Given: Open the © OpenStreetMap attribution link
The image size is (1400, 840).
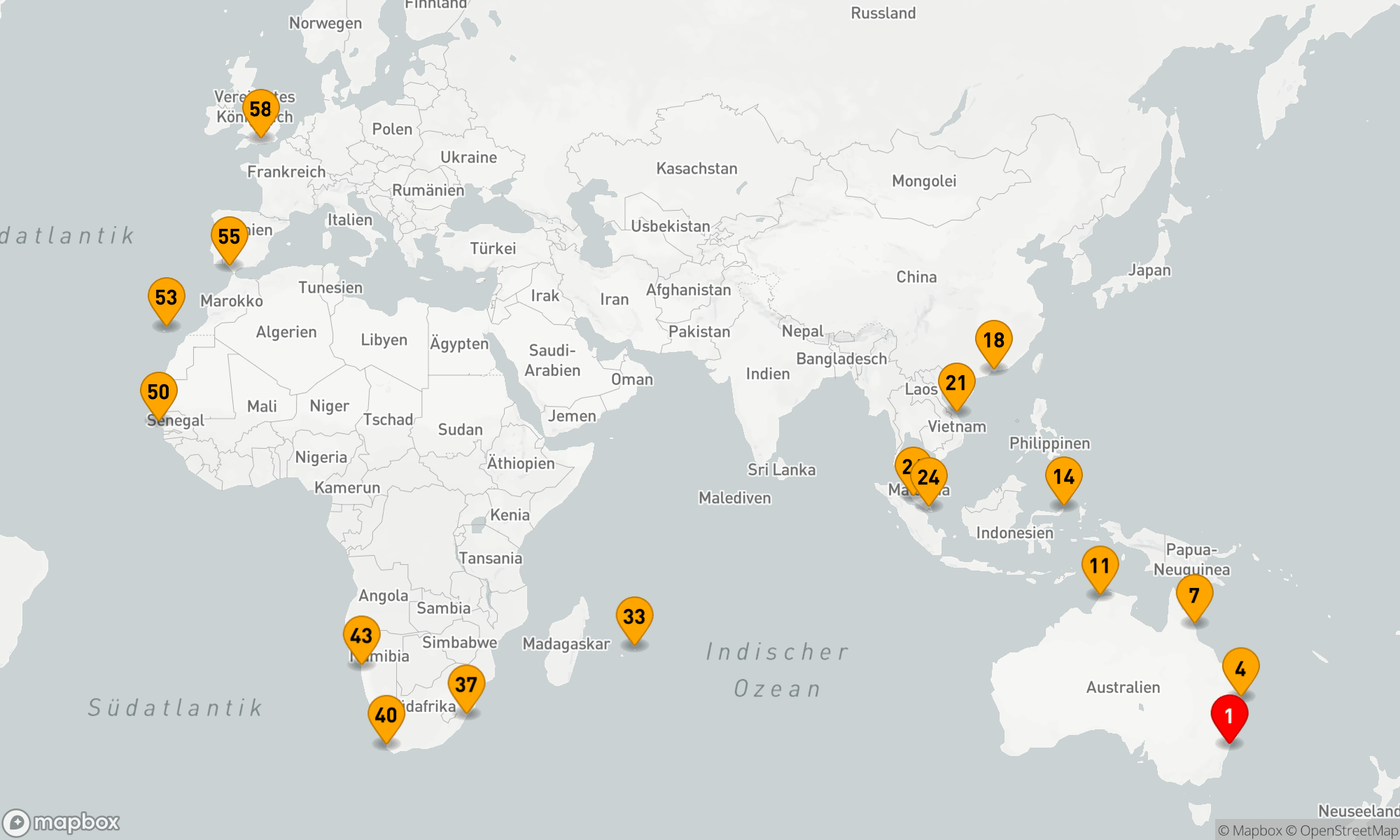Looking at the screenshot, I should click(1341, 831).
